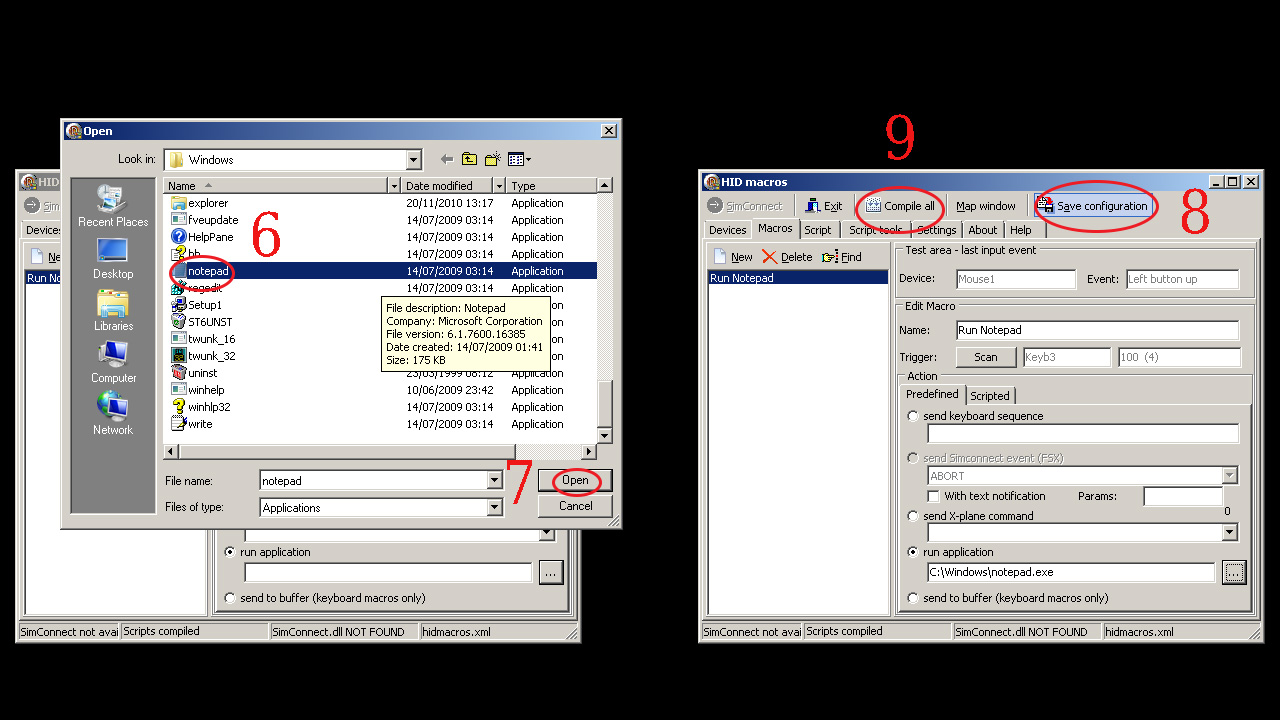Toggle the With text notification checkbox
Image resolution: width=1280 pixels, height=720 pixels.
click(934, 496)
